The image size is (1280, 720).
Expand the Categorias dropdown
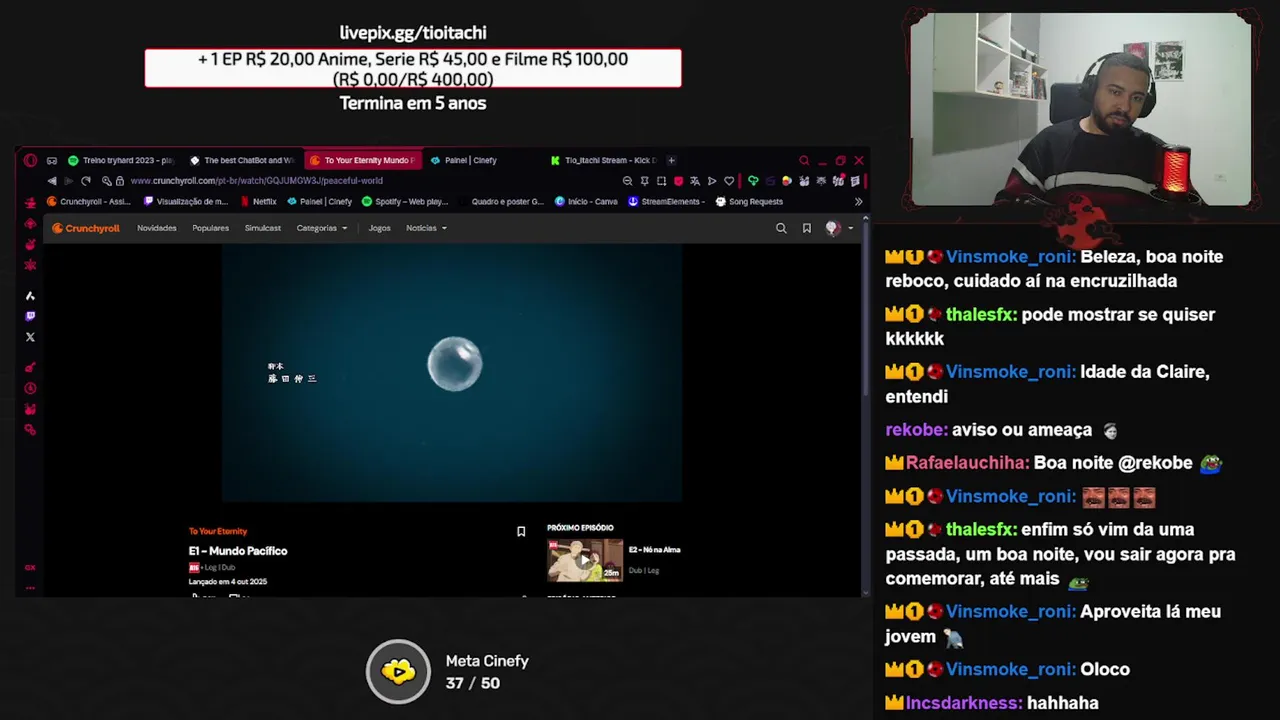[x=322, y=228]
